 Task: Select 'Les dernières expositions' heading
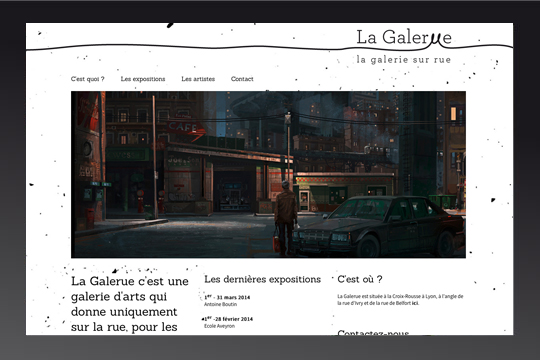coord(262,279)
